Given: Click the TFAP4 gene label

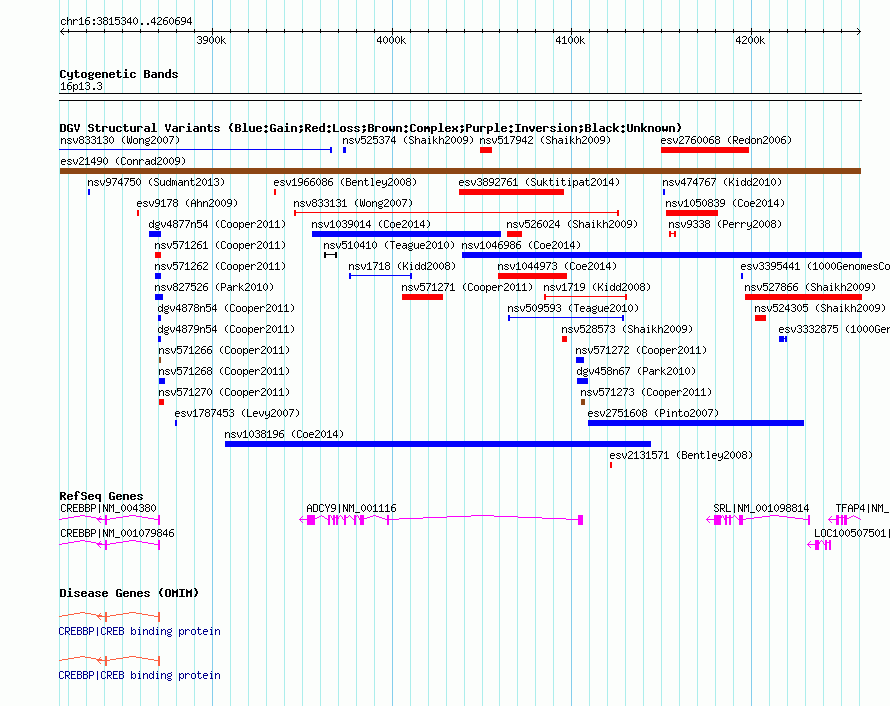Looking at the screenshot, I should (x=862, y=508).
